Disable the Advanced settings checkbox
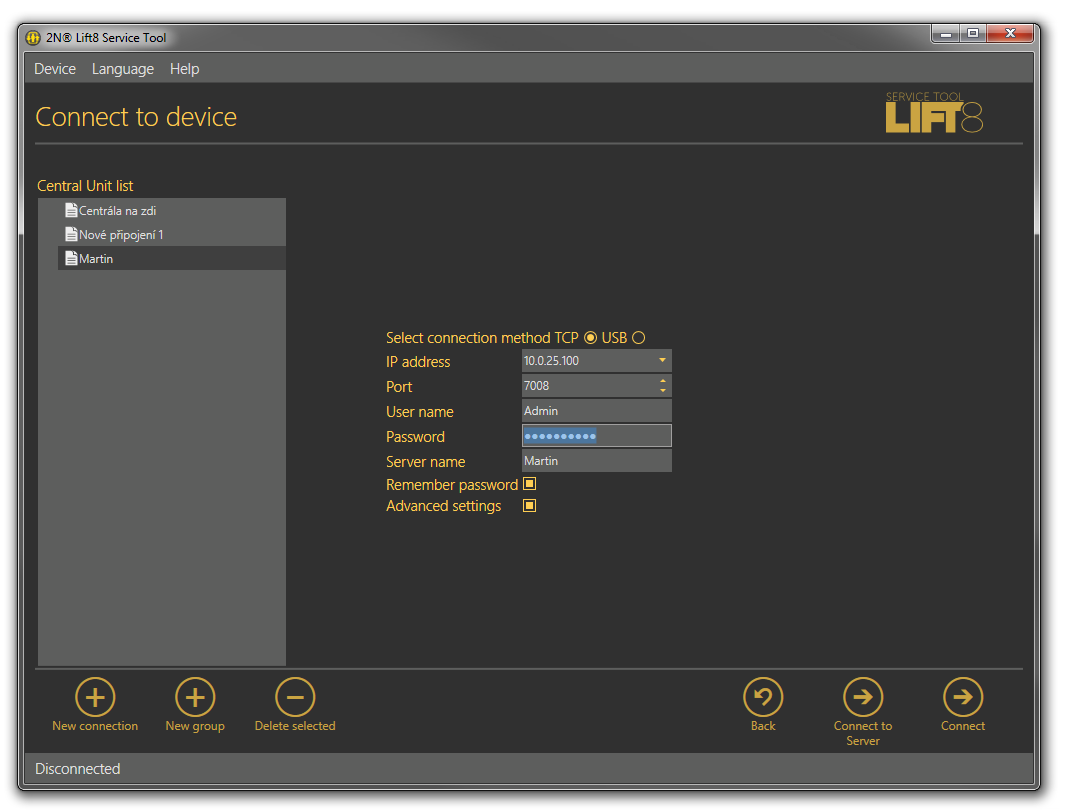 point(530,506)
